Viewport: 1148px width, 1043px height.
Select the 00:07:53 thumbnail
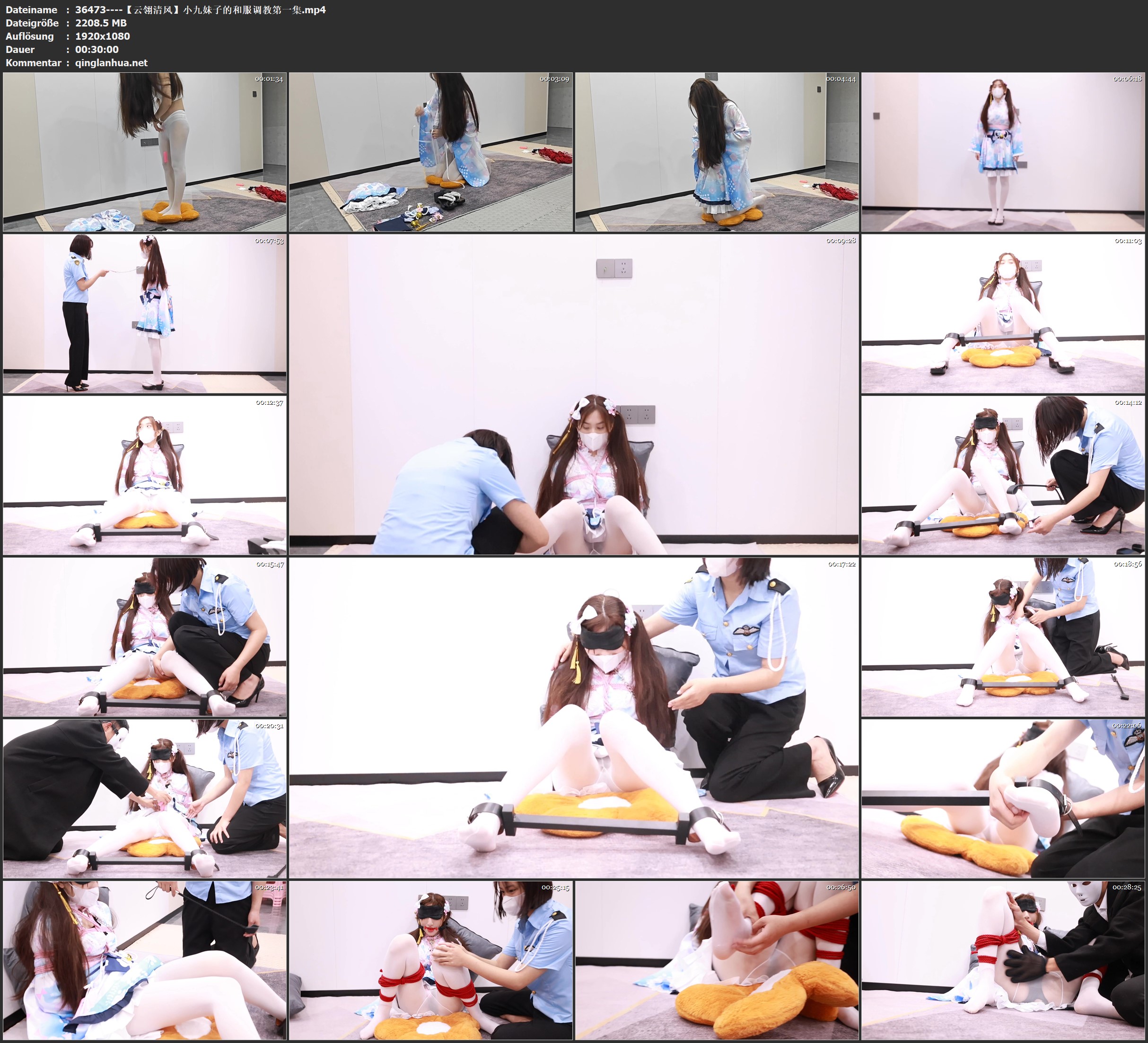click(x=145, y=313)
